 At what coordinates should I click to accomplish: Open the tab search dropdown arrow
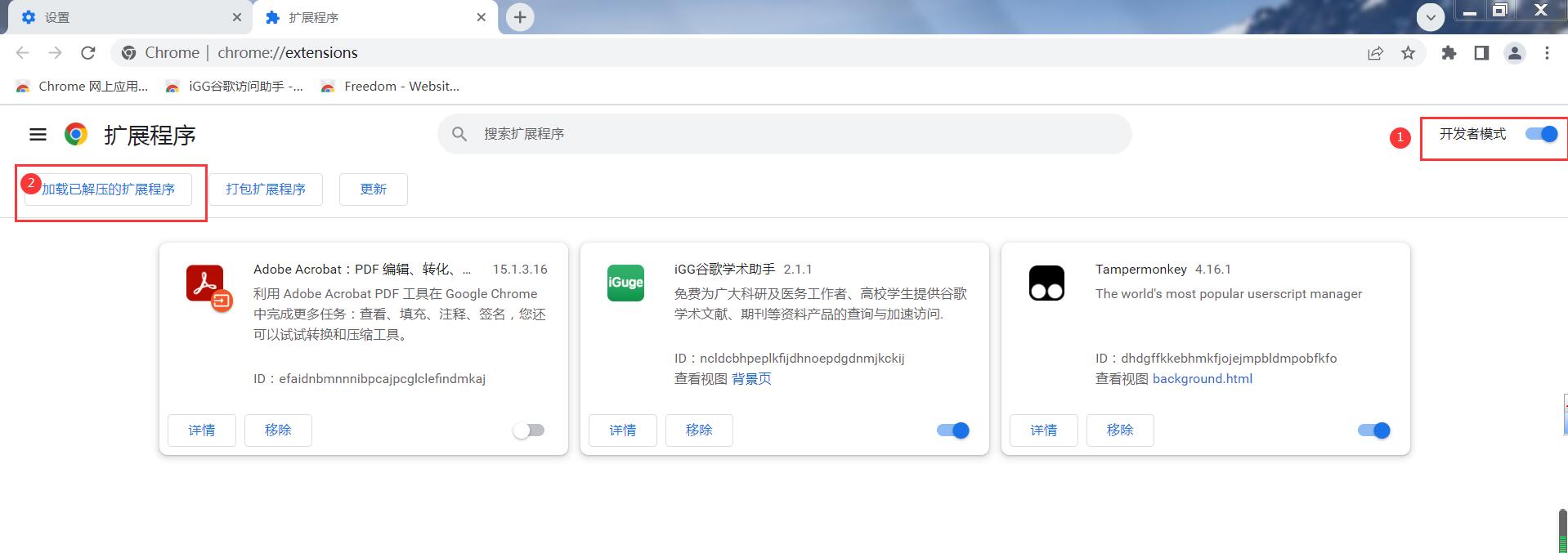coord(1431,17)
